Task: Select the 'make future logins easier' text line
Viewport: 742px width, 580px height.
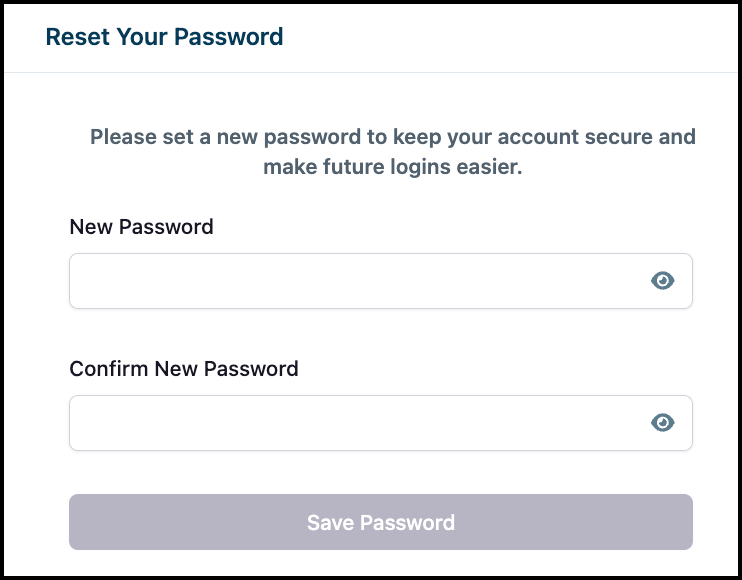Action: (x=392, y=168)
